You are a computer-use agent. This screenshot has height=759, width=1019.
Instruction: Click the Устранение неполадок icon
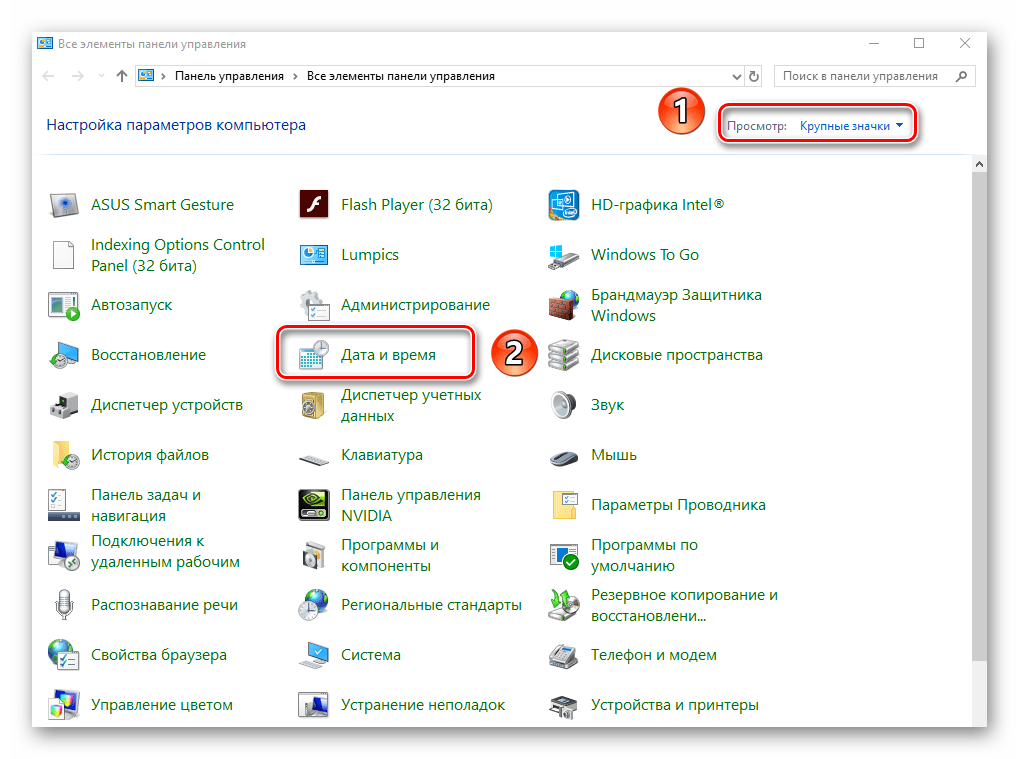[314, 705]
